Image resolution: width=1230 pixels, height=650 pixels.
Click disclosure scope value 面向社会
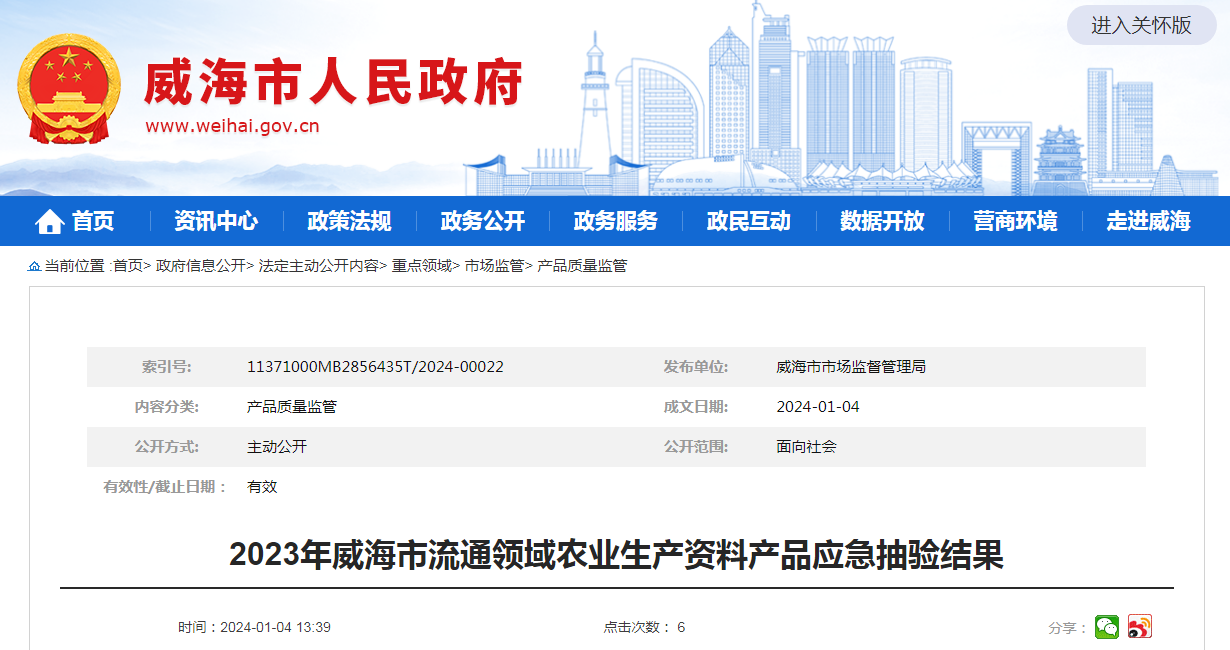click(806, 447)
